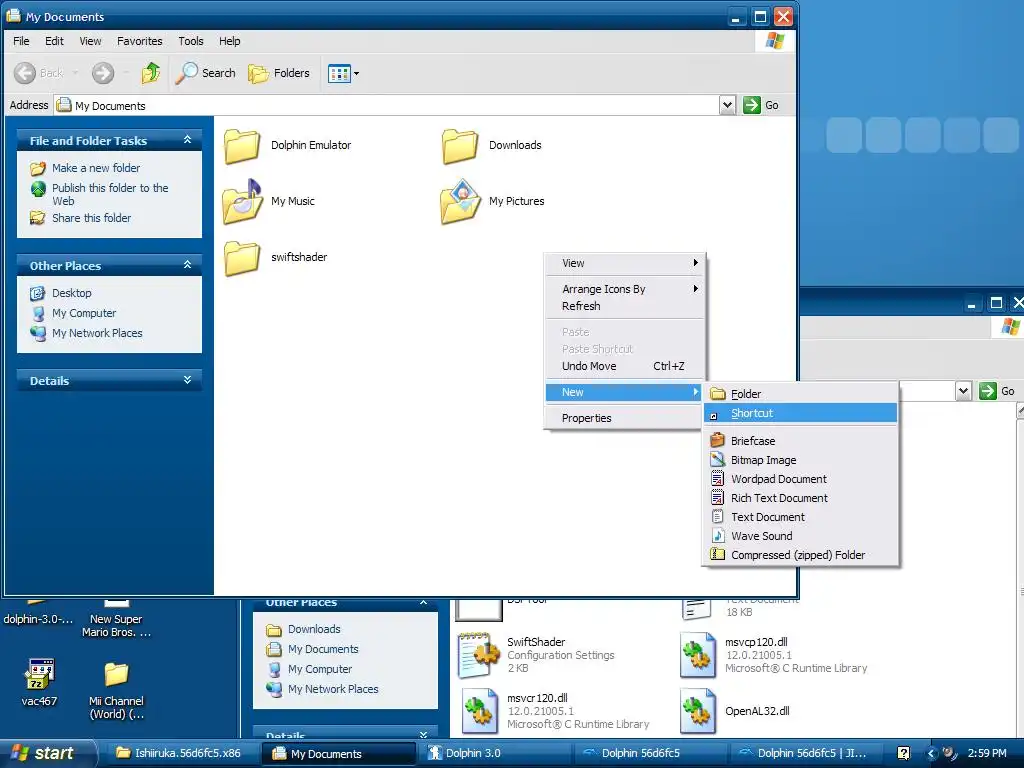Image resolution: width=1024 pixels, height=768 pixels.
Task: Select the OpenAL32.dll file icon
Action: point(697,711)
